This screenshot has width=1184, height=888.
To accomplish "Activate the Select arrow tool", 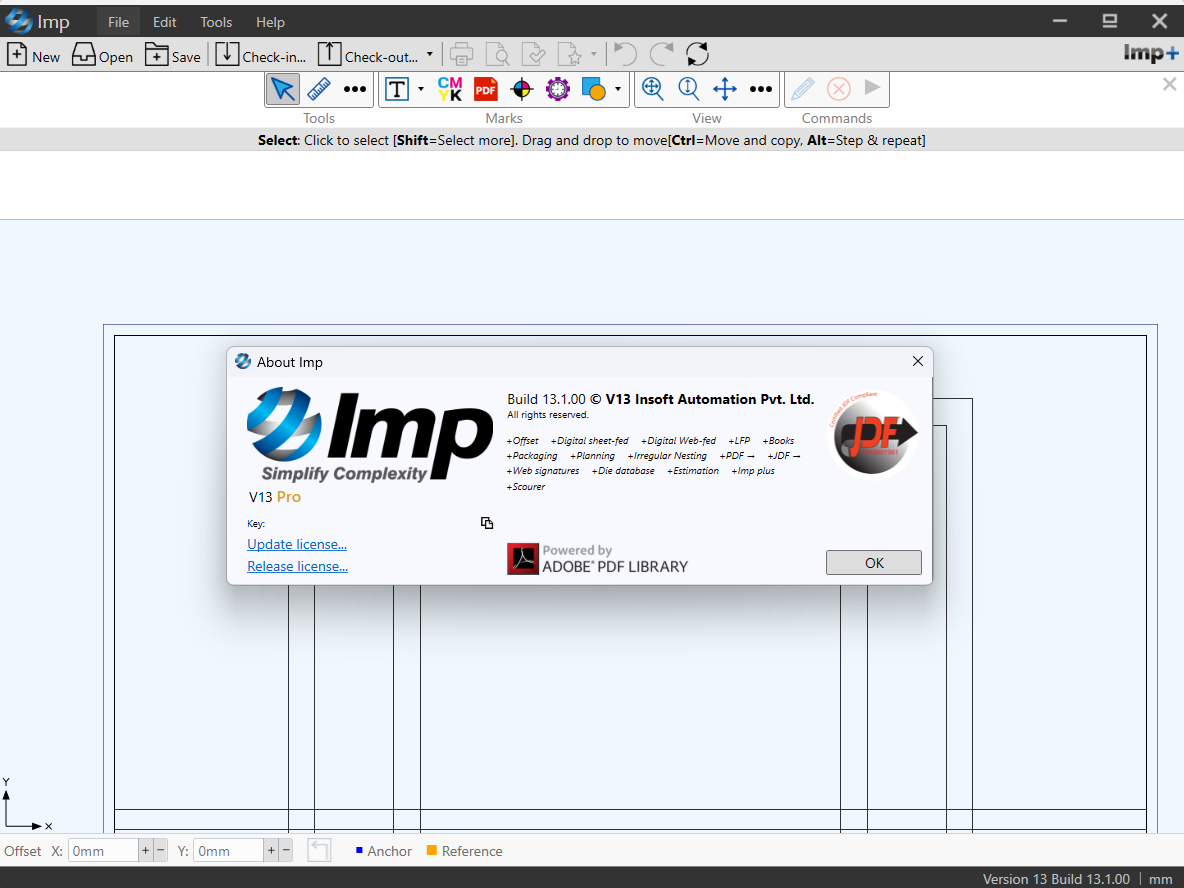I will tap(282, 89).
